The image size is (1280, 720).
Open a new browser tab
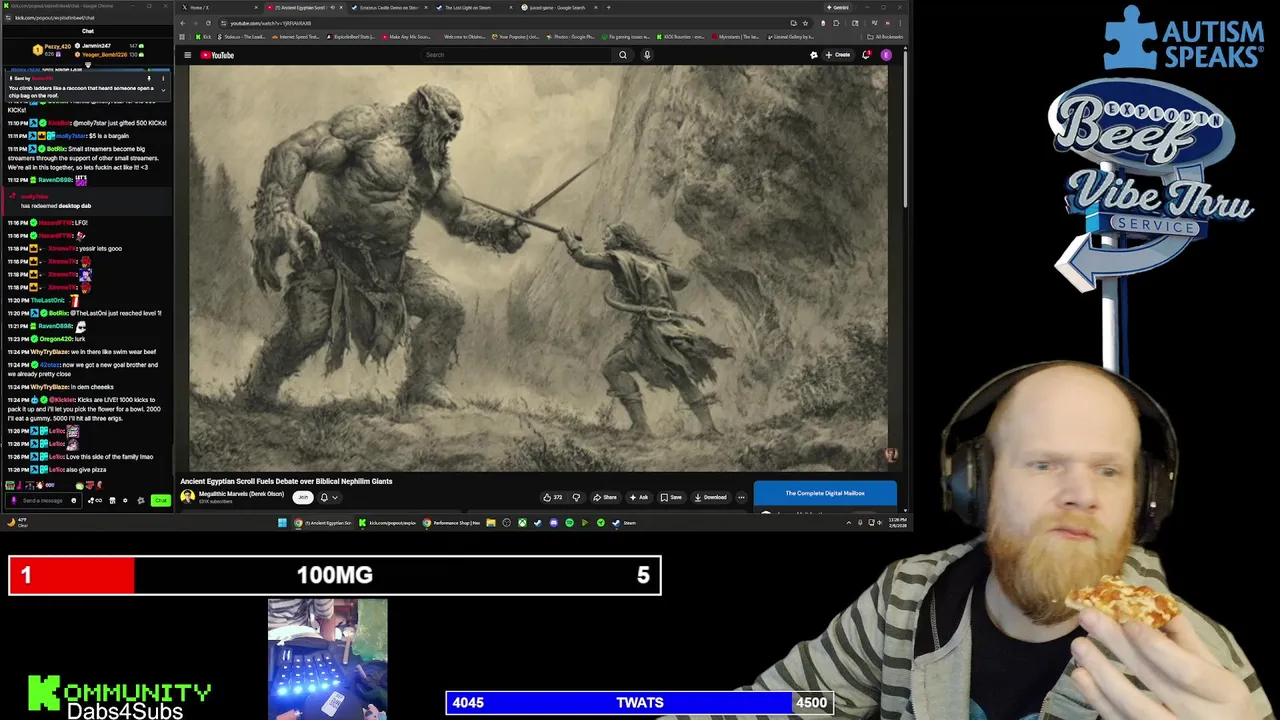pos(608,8)
